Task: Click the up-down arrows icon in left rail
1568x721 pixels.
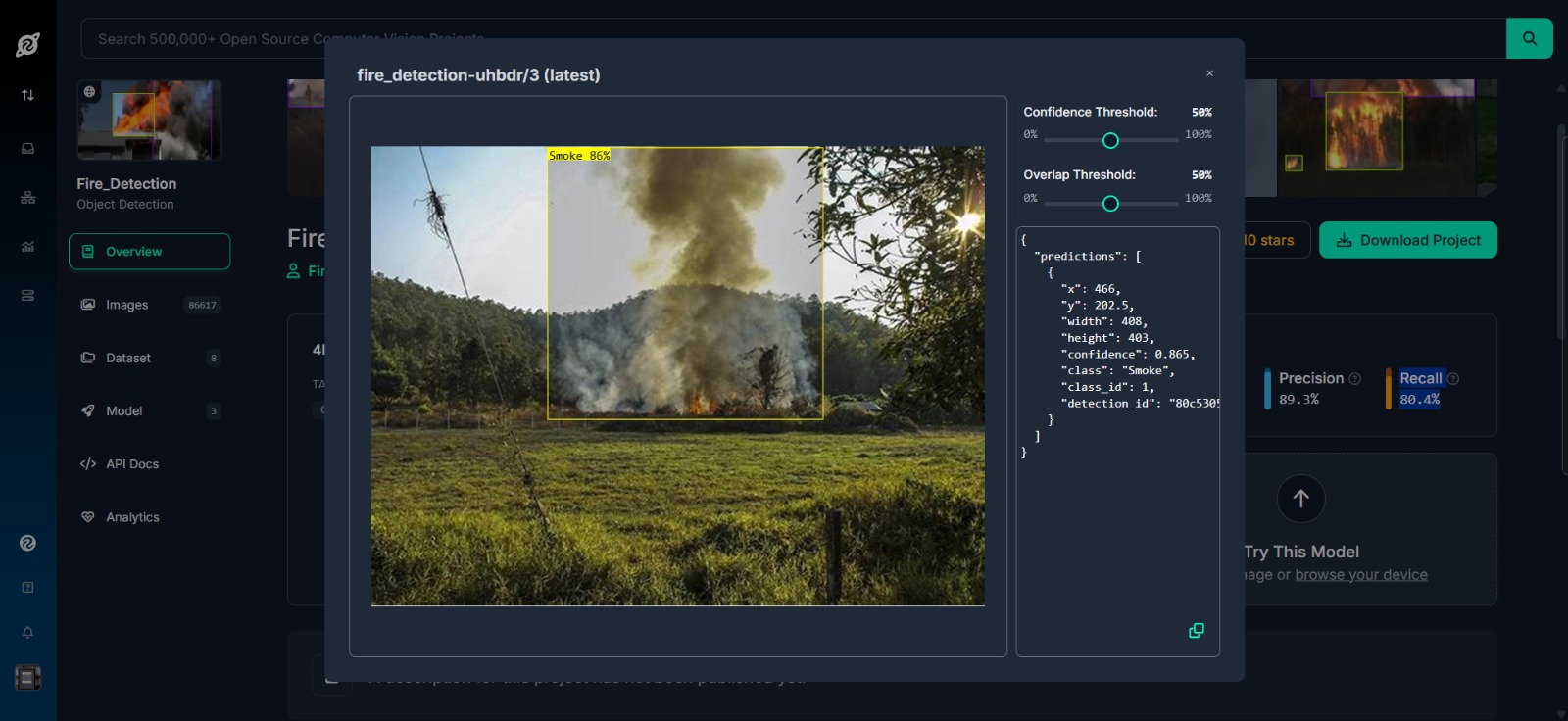Action: [x=27, y=95]
